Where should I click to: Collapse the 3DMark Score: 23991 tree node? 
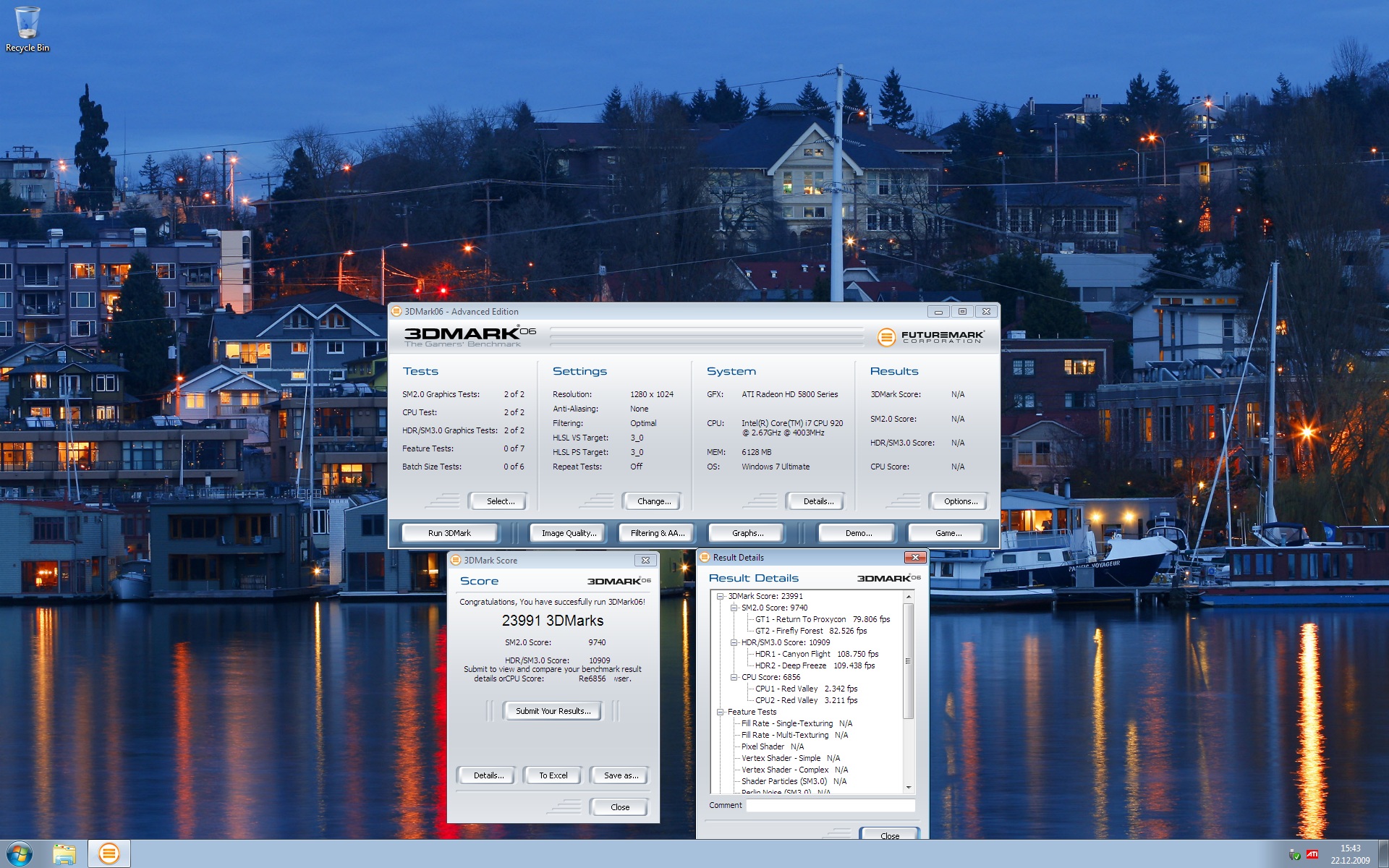pos(721,597)
